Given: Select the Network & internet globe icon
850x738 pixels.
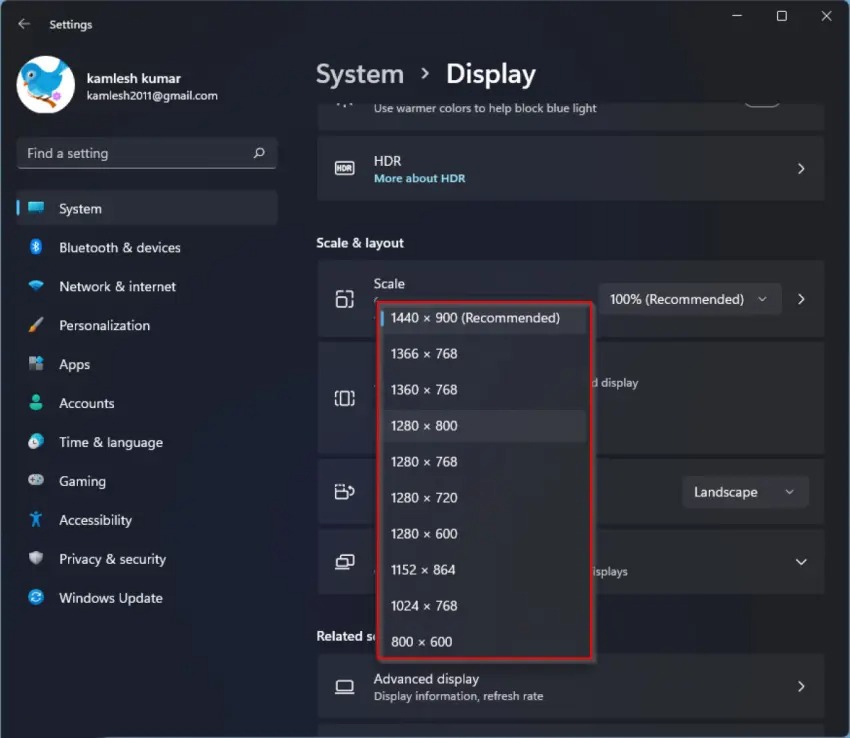Looking at the screenshot, I should (x=36, y=286).
